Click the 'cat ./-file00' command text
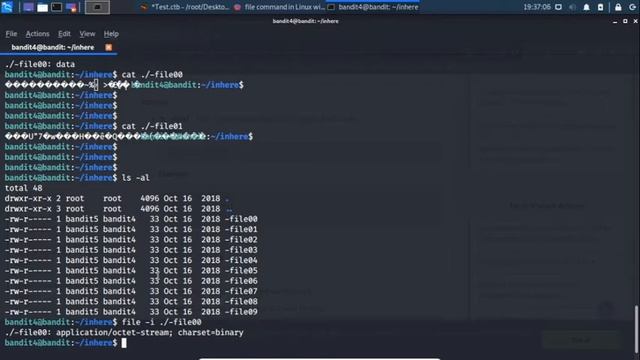The width and height of the screenshot is (640, 360). pyautogui.click(x=152, y=75)
